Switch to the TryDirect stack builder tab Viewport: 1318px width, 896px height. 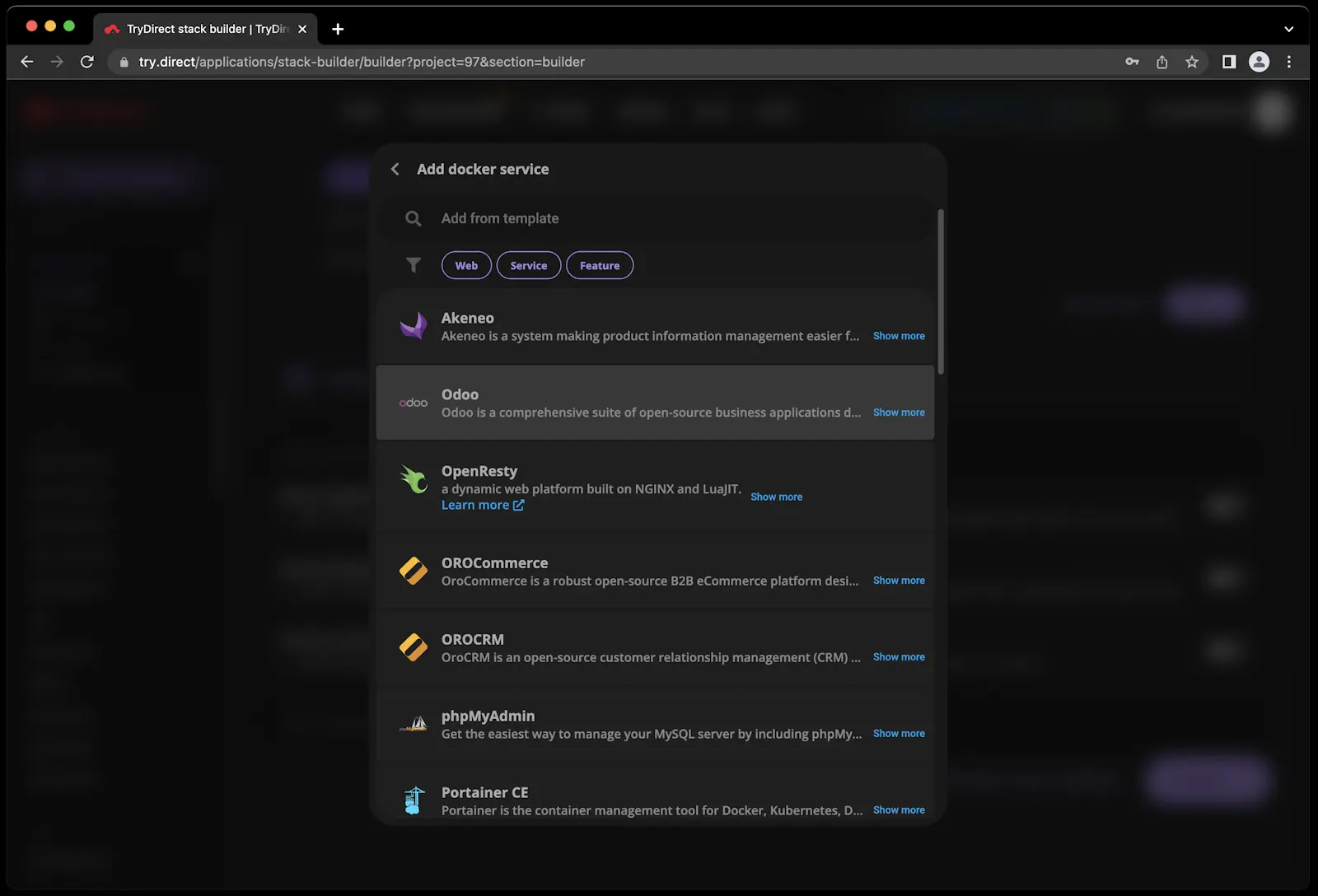pos(206,29)
